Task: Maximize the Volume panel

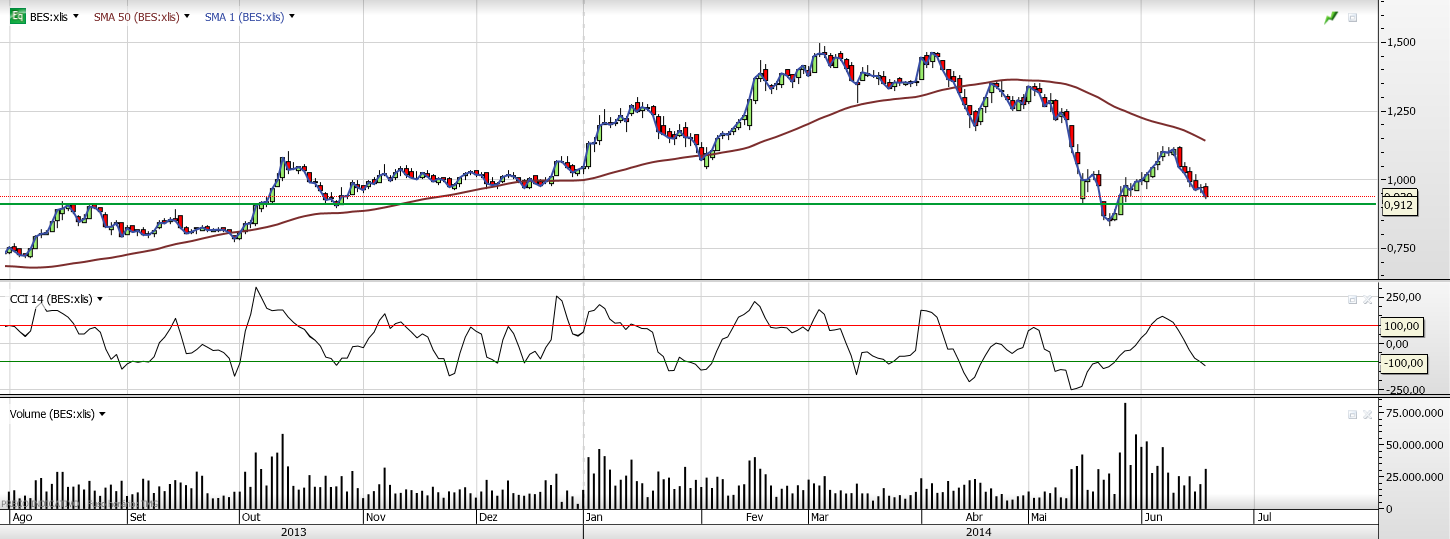Action: (x=1352, y=414)
